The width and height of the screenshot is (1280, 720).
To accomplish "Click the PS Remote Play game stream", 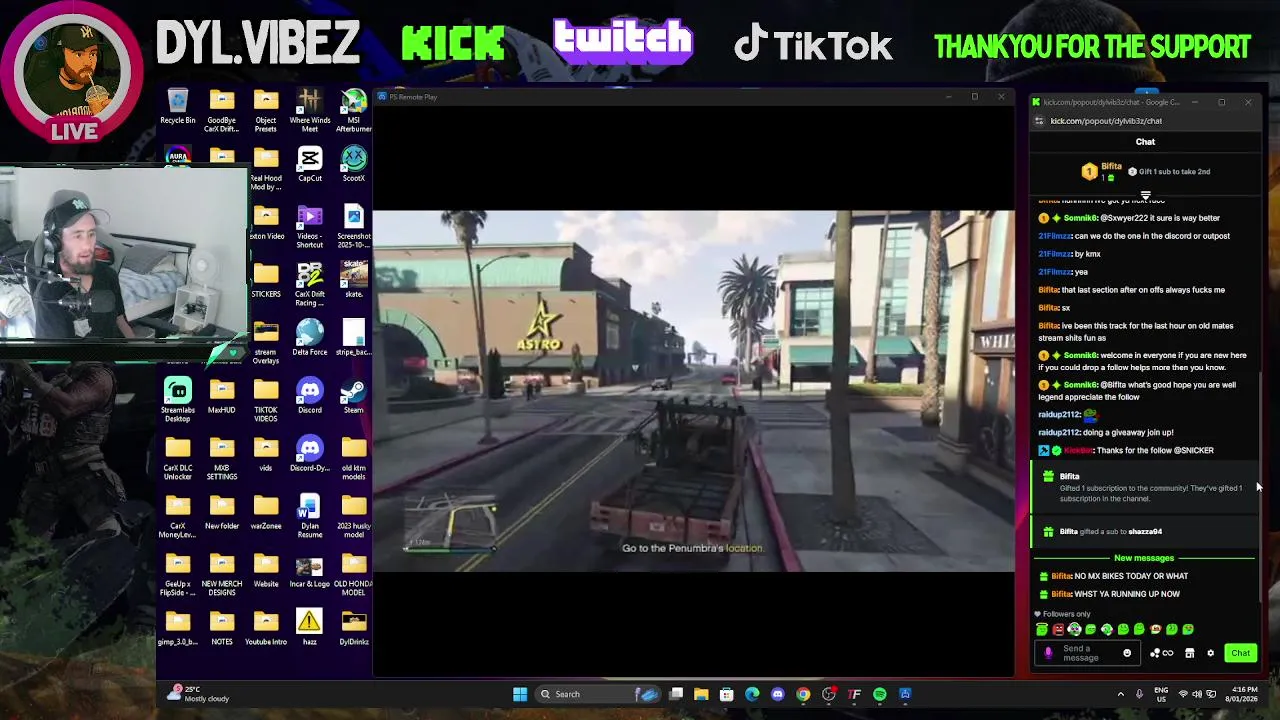I will (x=694, y=391).
